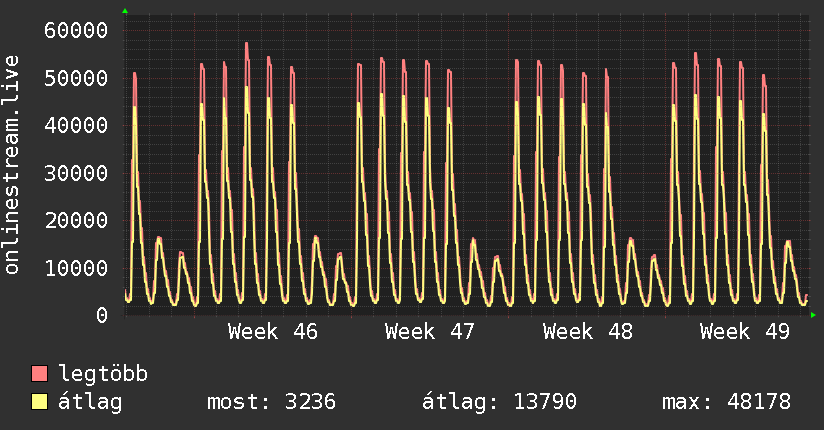824x430 pixels.
Task: Click the 'Week 46' axis label
Action: 273,332
